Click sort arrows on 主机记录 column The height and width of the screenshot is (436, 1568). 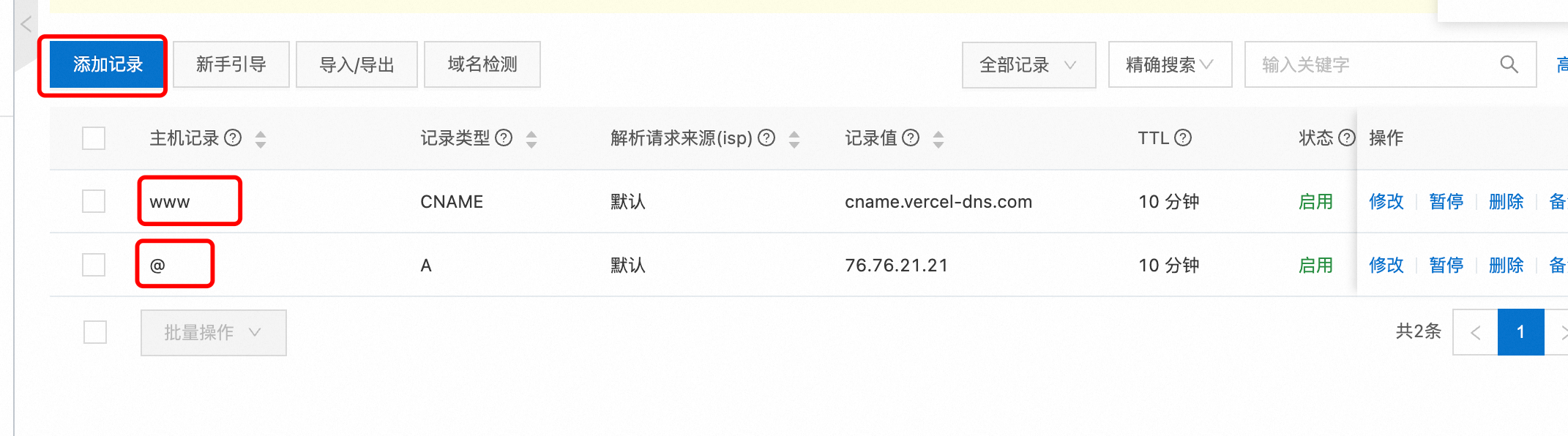point(260,138)
